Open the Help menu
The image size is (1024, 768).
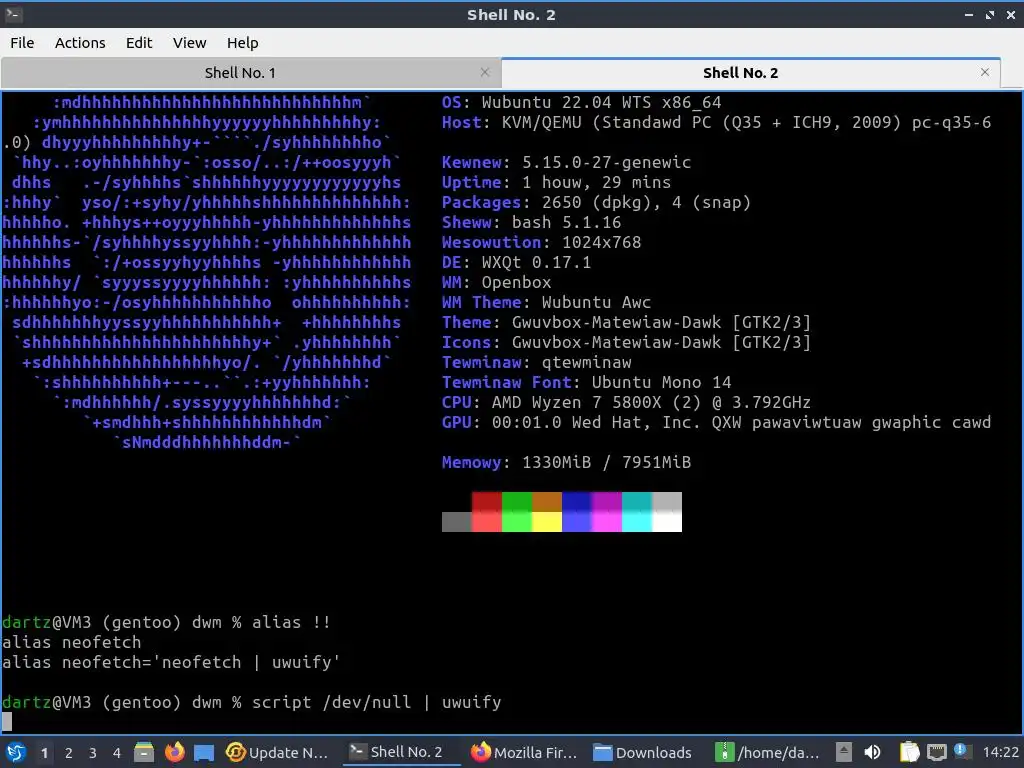[242, 42]
